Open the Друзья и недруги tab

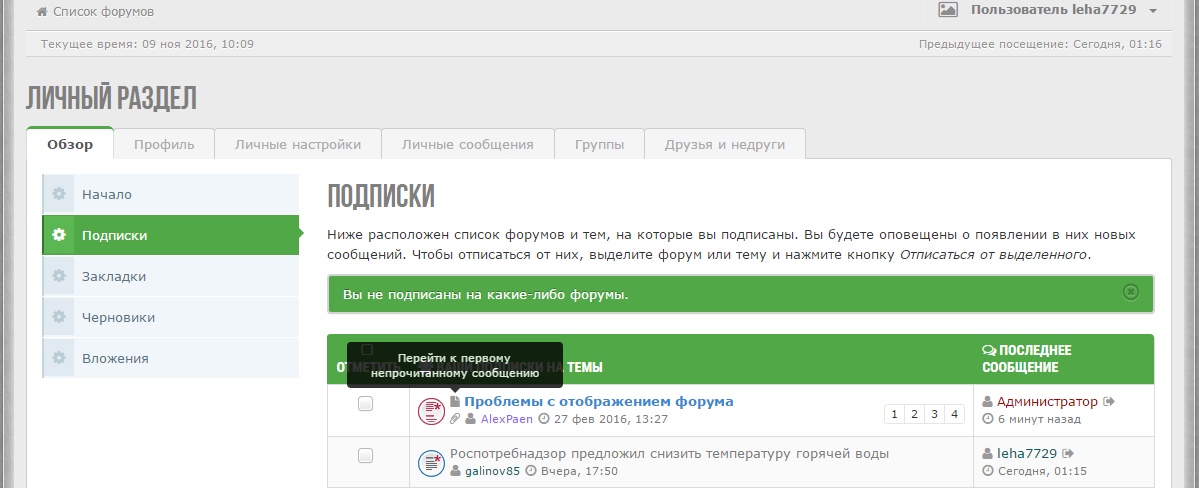tap(724, 144)
